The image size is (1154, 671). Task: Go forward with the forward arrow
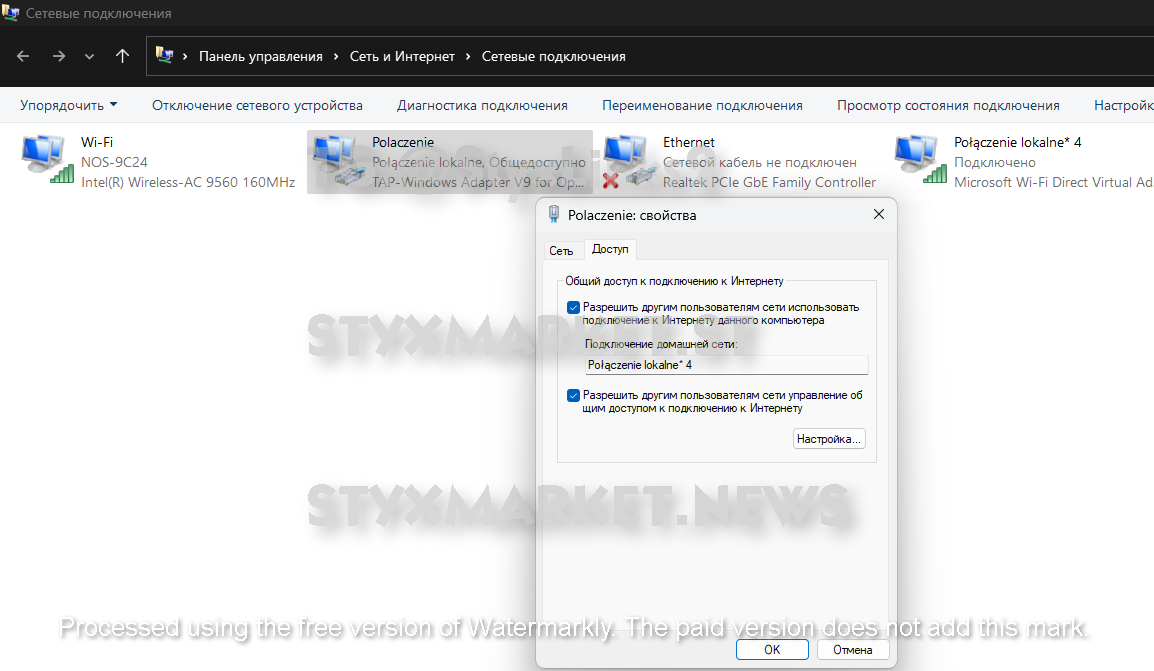(59, 56)
